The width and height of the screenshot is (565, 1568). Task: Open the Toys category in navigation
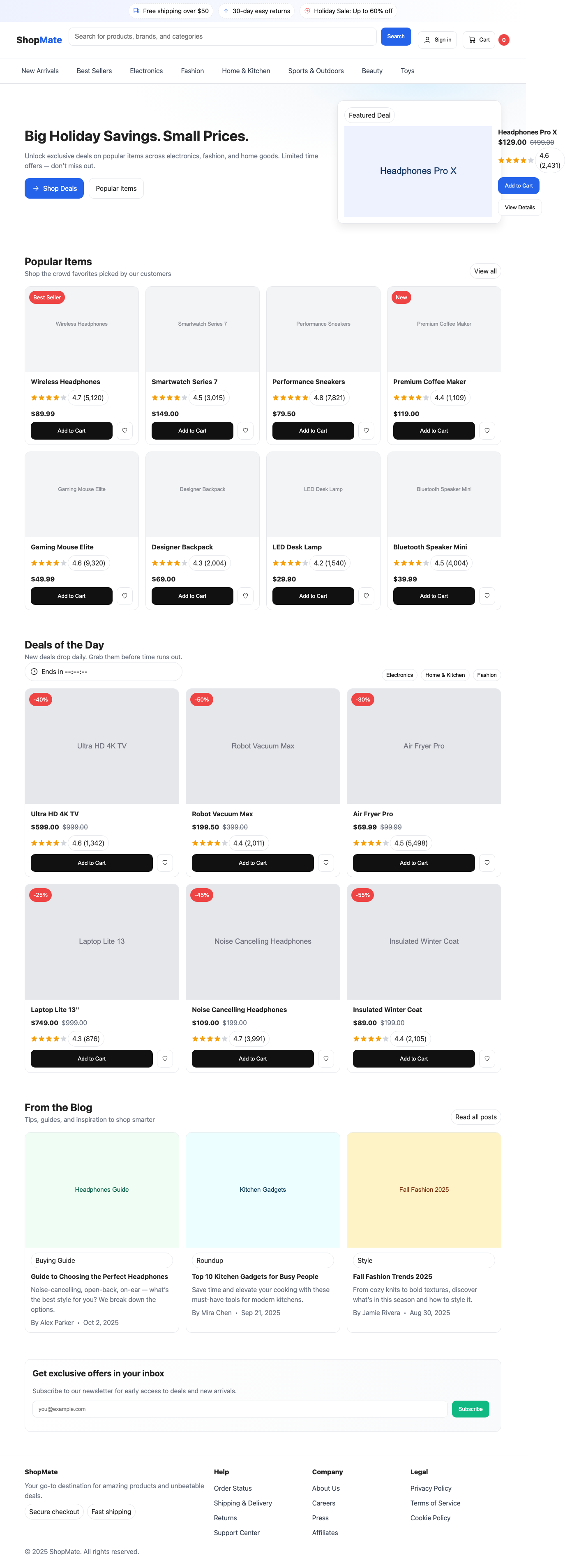coord(407,71)
